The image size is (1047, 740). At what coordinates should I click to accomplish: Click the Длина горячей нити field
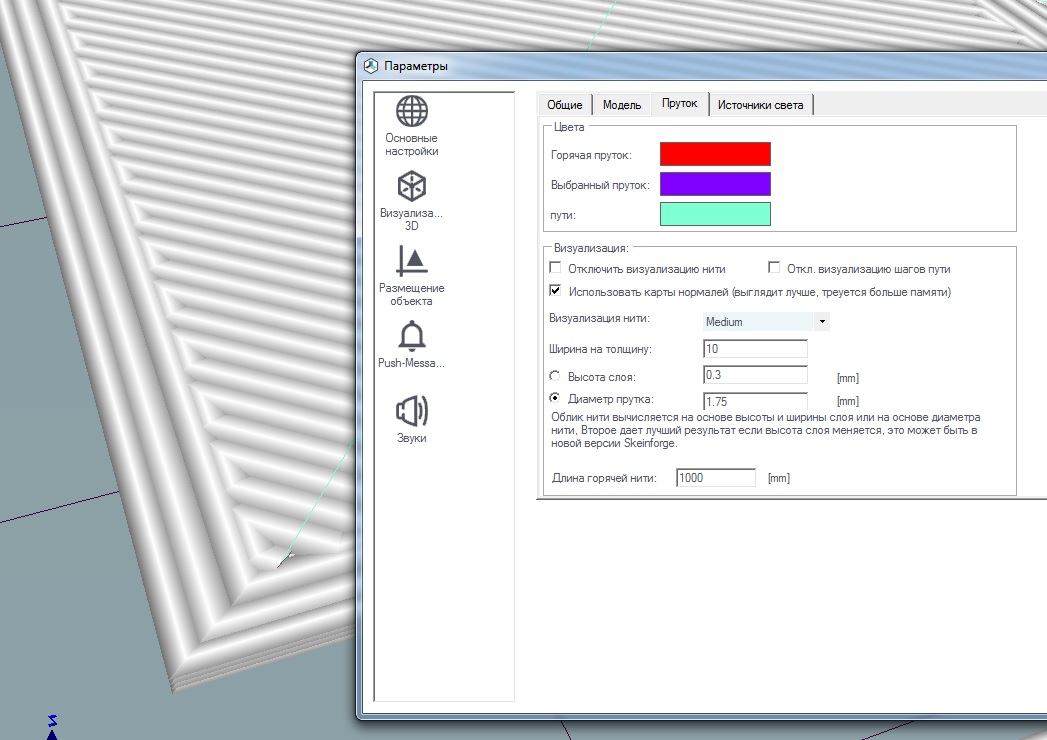(x=715, y=478)
